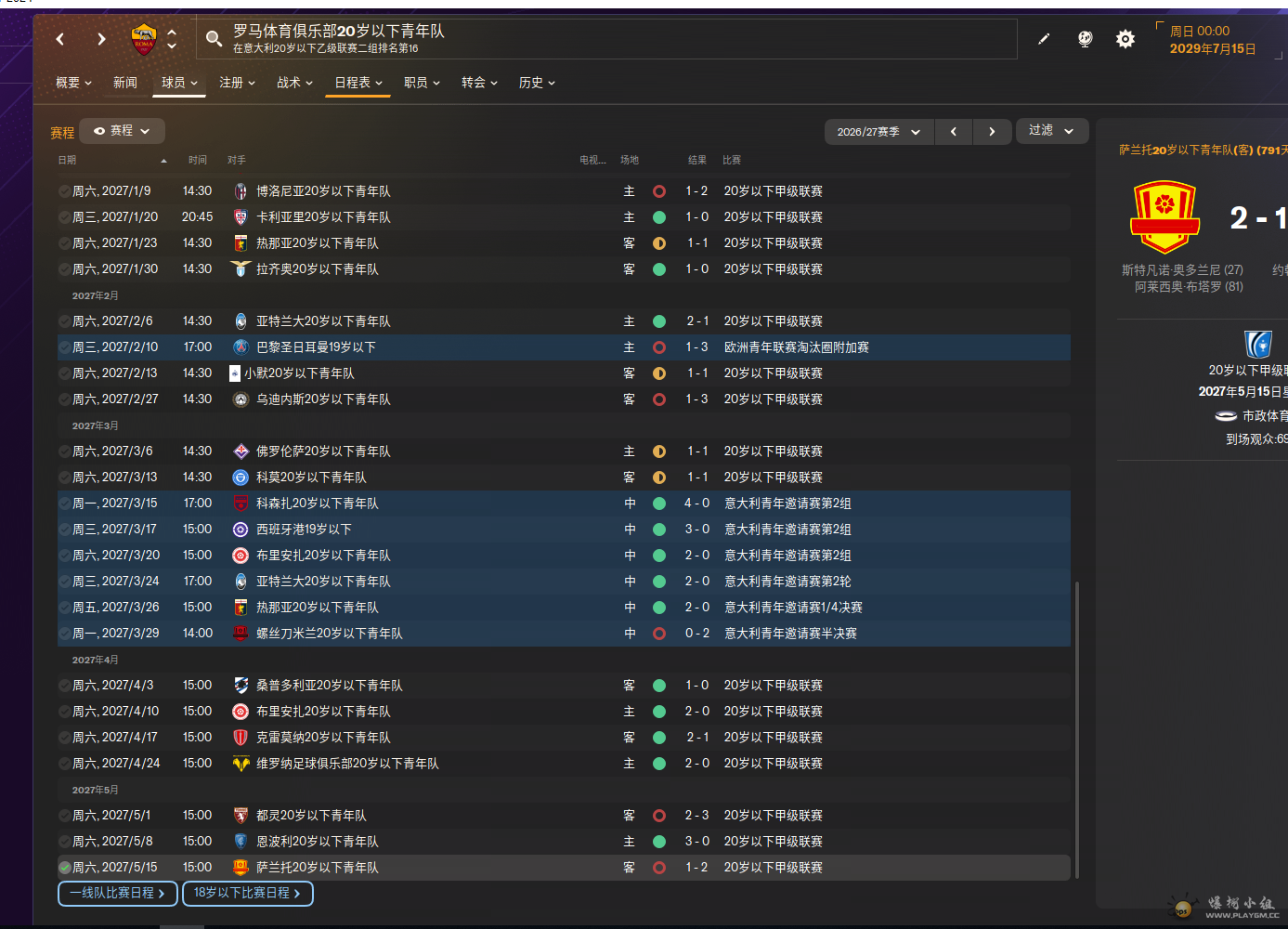Open the 转会 menu

click(x=479, y=83)
